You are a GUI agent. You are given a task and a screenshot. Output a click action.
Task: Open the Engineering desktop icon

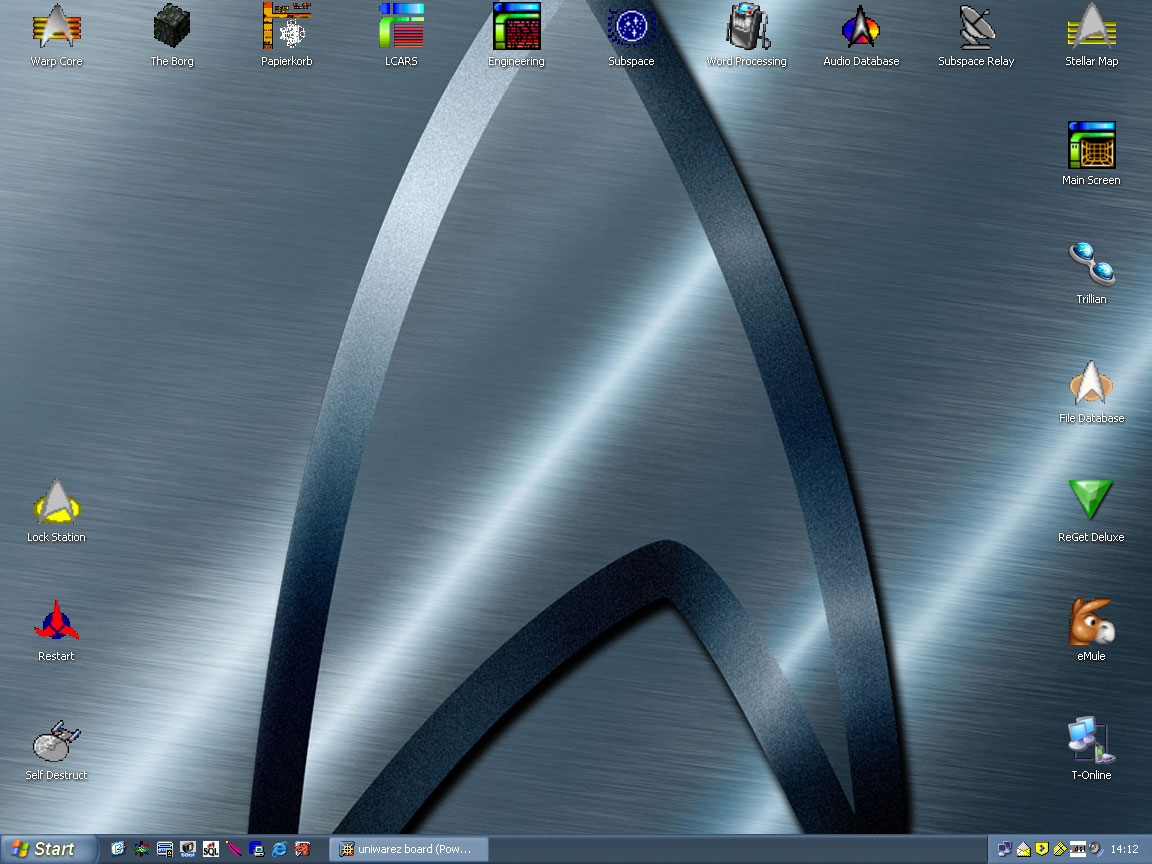[x=516, y=27]
